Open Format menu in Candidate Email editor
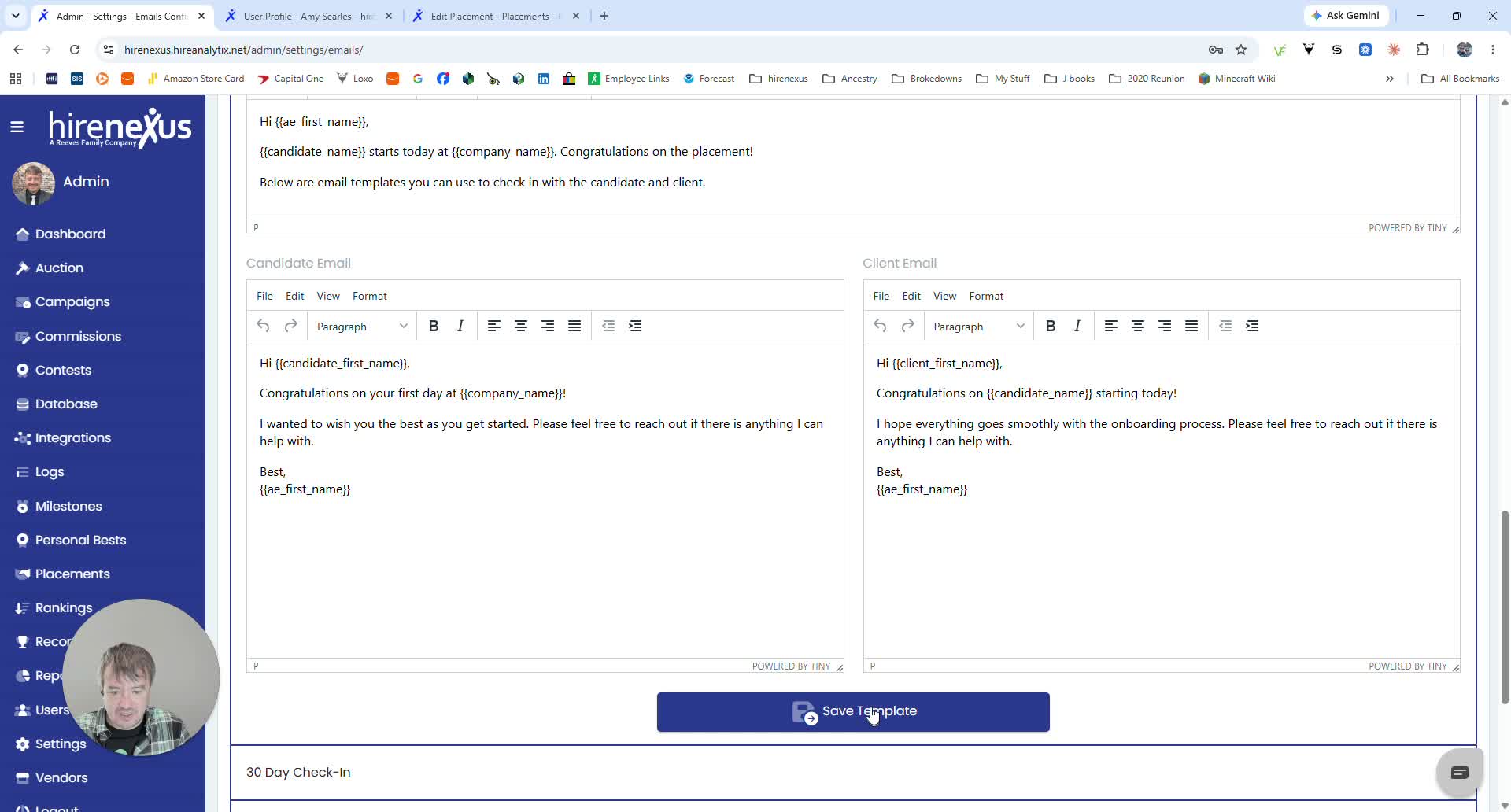The image size is (1511, 812). (370, 296)
